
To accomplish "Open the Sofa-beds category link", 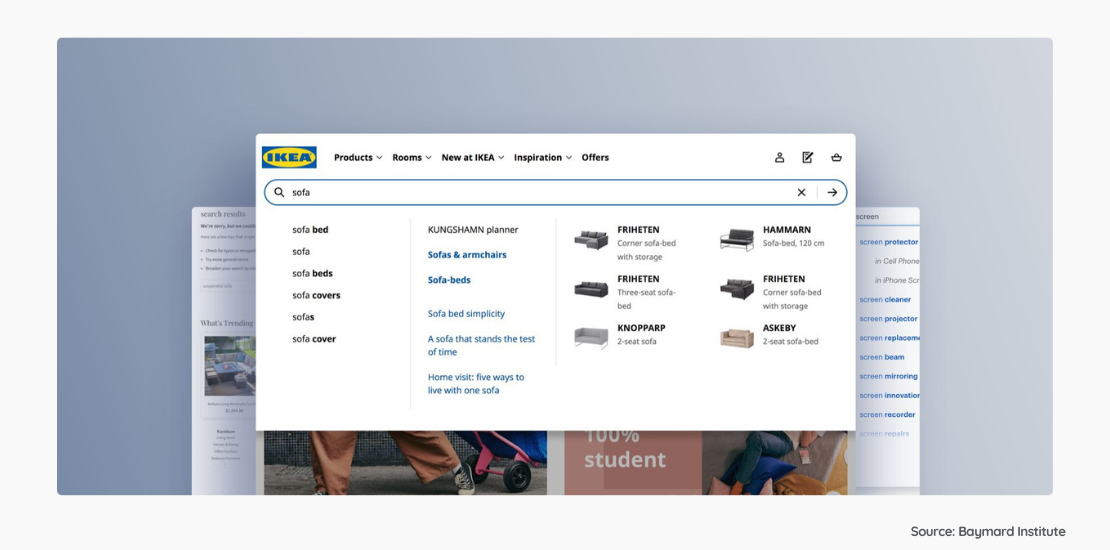I will pyautogui.click(x=449, y=280).
